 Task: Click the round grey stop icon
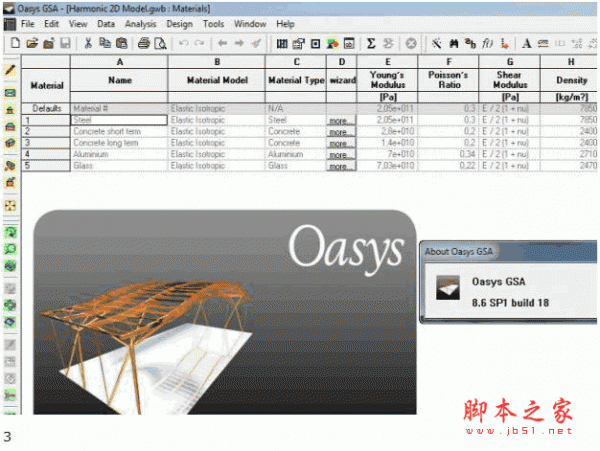(411, 44)
